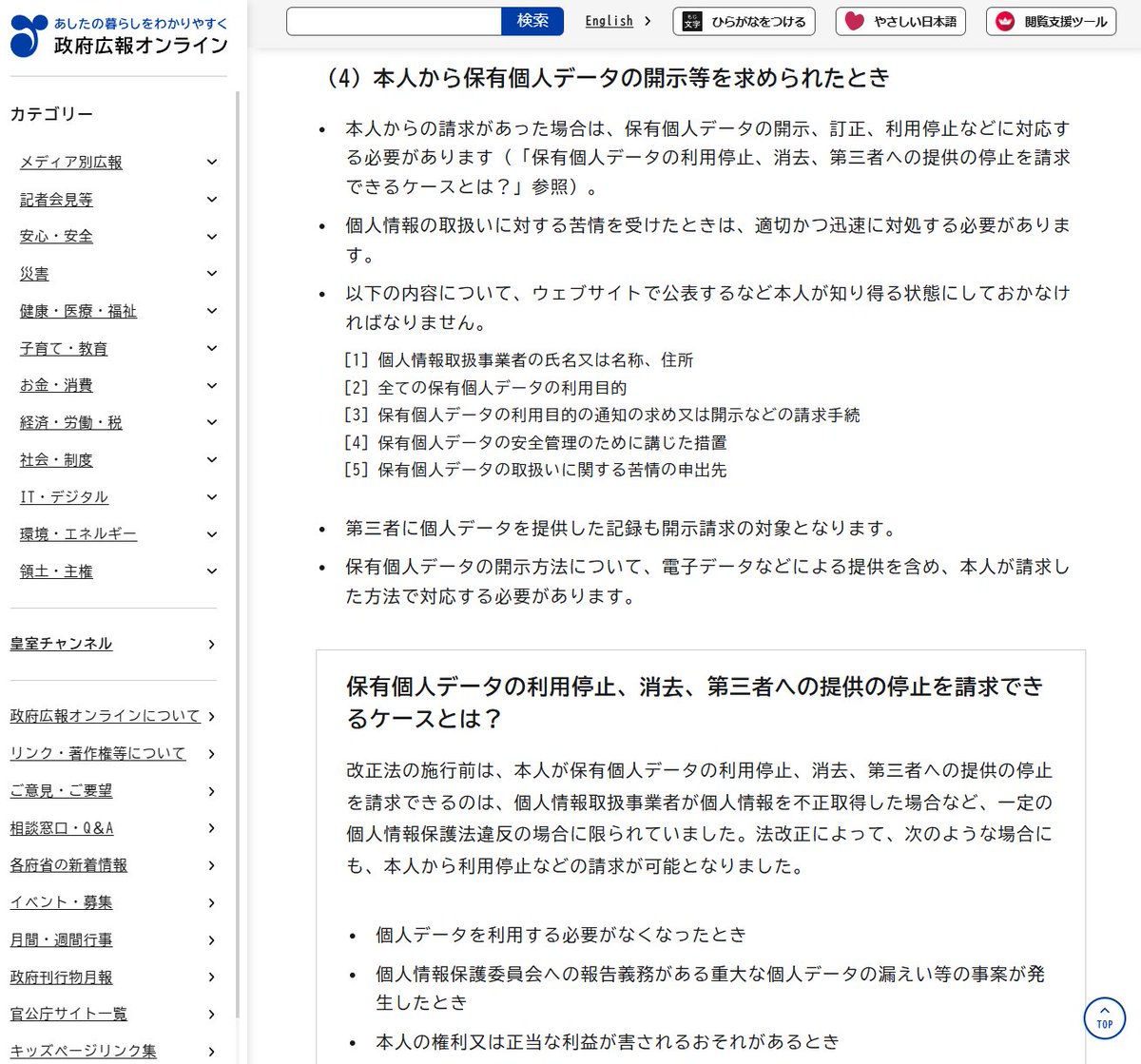Viewport: 1141px width, 1064px height.
Task: Click the arrow beside 相談窓口・Q&A
Action: (x=211, y=828)
